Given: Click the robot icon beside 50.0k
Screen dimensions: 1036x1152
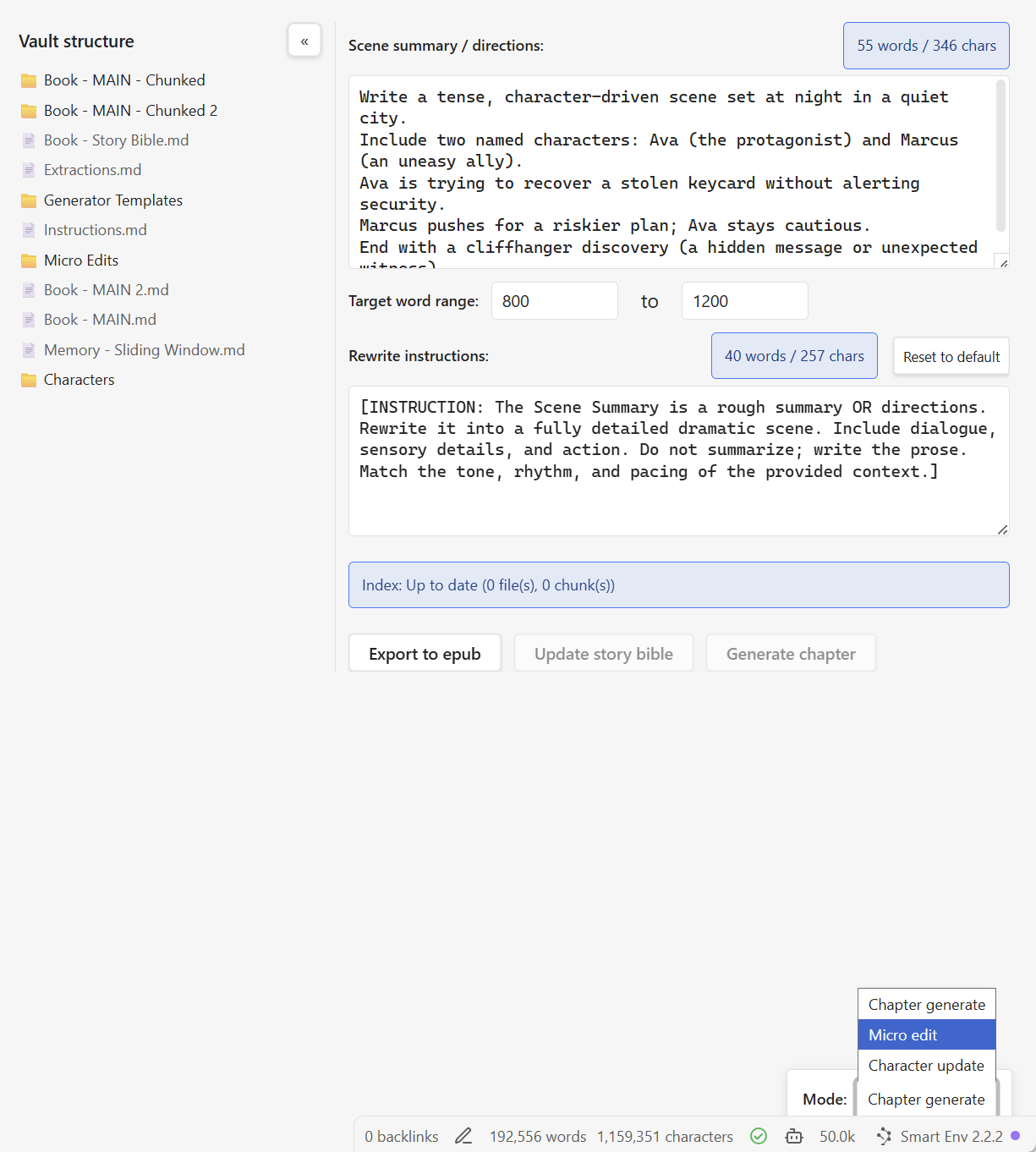Looking at the screenshot, I should point(794,1136).
